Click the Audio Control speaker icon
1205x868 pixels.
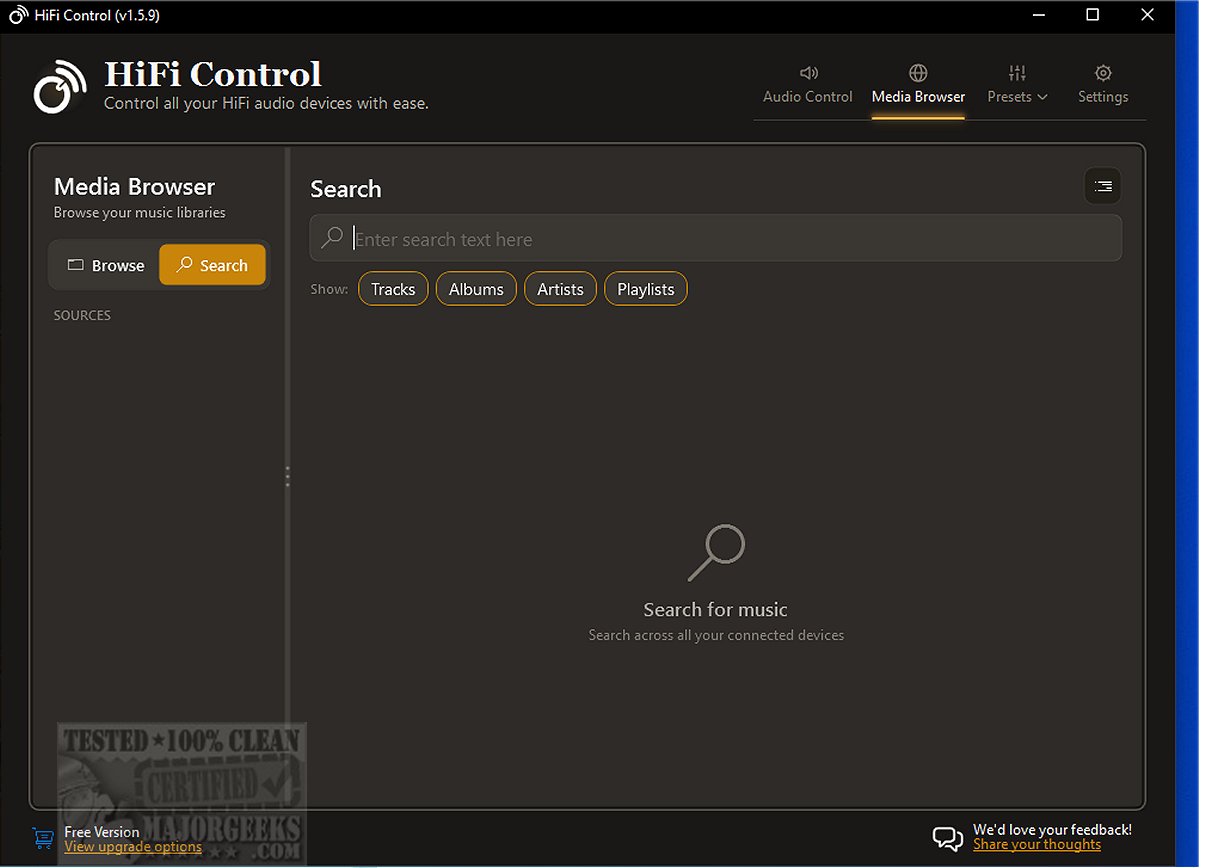[x=808, y=73]
